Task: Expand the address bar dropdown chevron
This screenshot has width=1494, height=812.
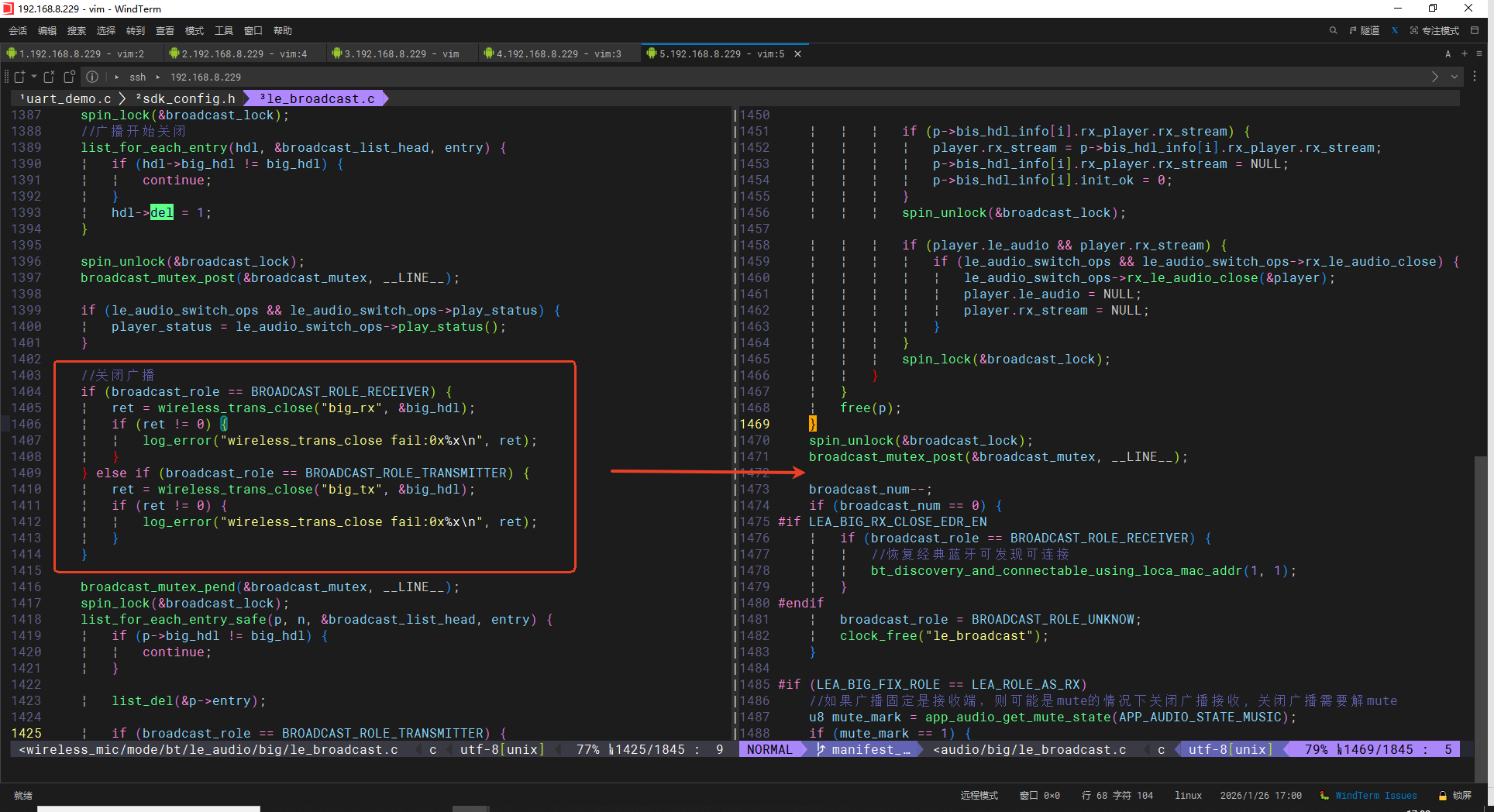Action: (x=1454, y=77)
